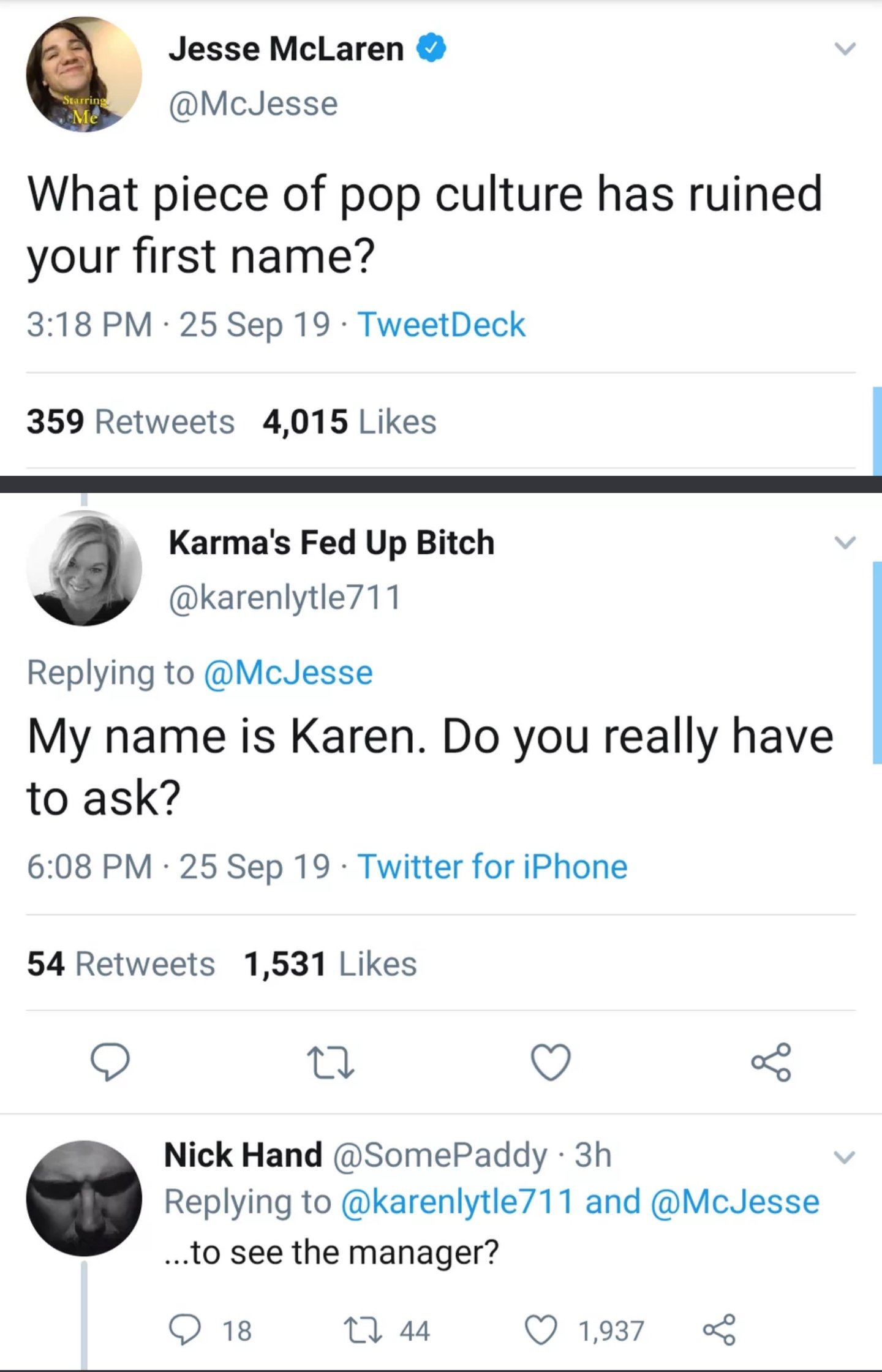View the 359 Retweets list
The image size is (882, 1372).
click(130, 422)
